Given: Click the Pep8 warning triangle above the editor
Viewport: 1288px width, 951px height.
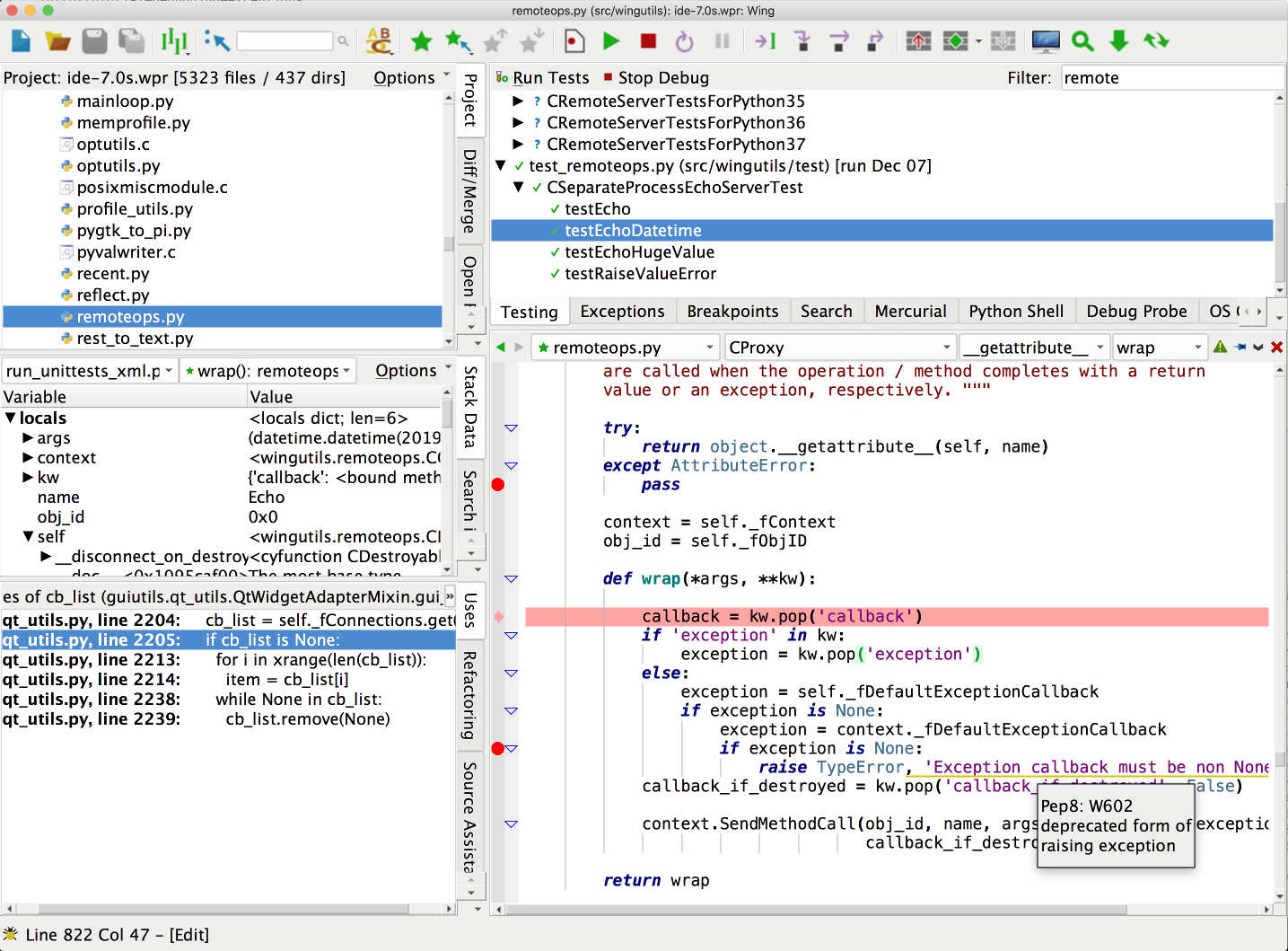Looking at the screenshot, I should [x=1221, y=346].
